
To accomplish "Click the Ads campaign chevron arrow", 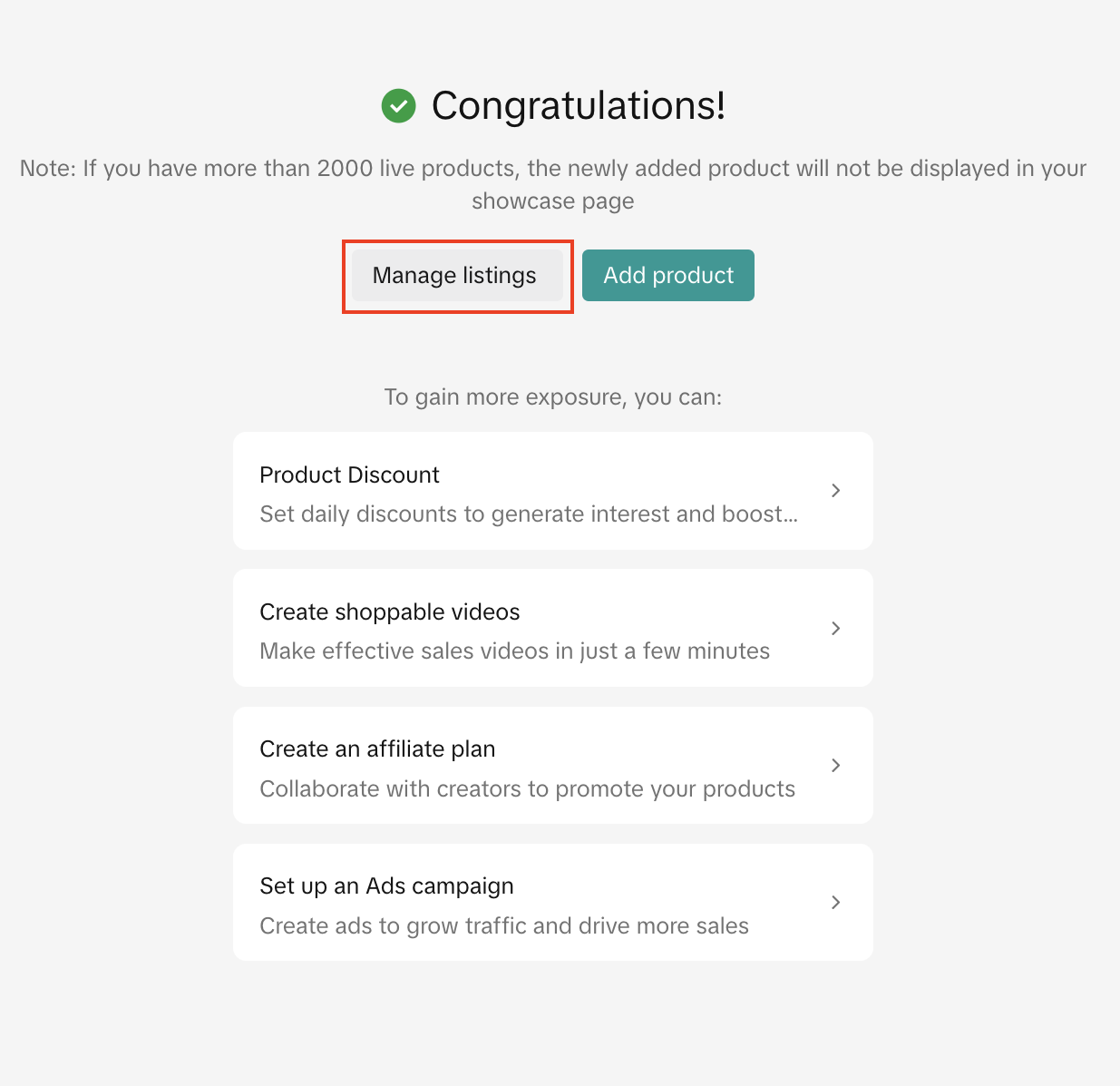I will (835, 903).
